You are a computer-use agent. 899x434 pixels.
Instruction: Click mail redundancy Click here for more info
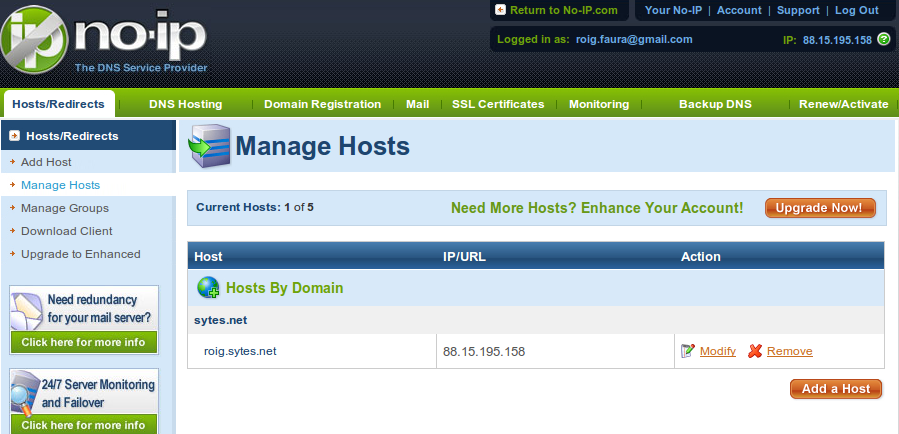coord(83,342)
